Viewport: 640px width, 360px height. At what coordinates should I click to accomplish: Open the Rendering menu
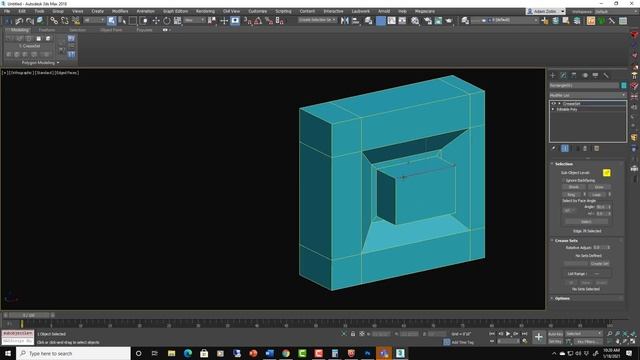[x=205, y=11]
